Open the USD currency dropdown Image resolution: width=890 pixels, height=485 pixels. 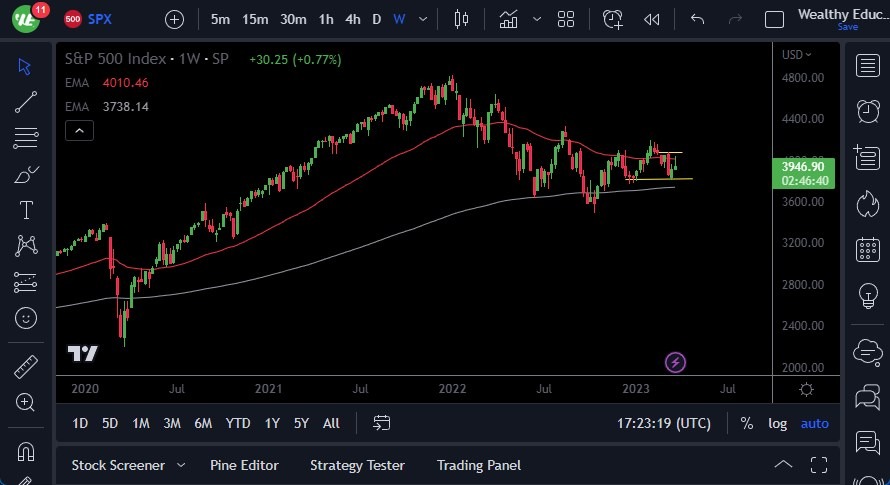[x=796, y=55]
